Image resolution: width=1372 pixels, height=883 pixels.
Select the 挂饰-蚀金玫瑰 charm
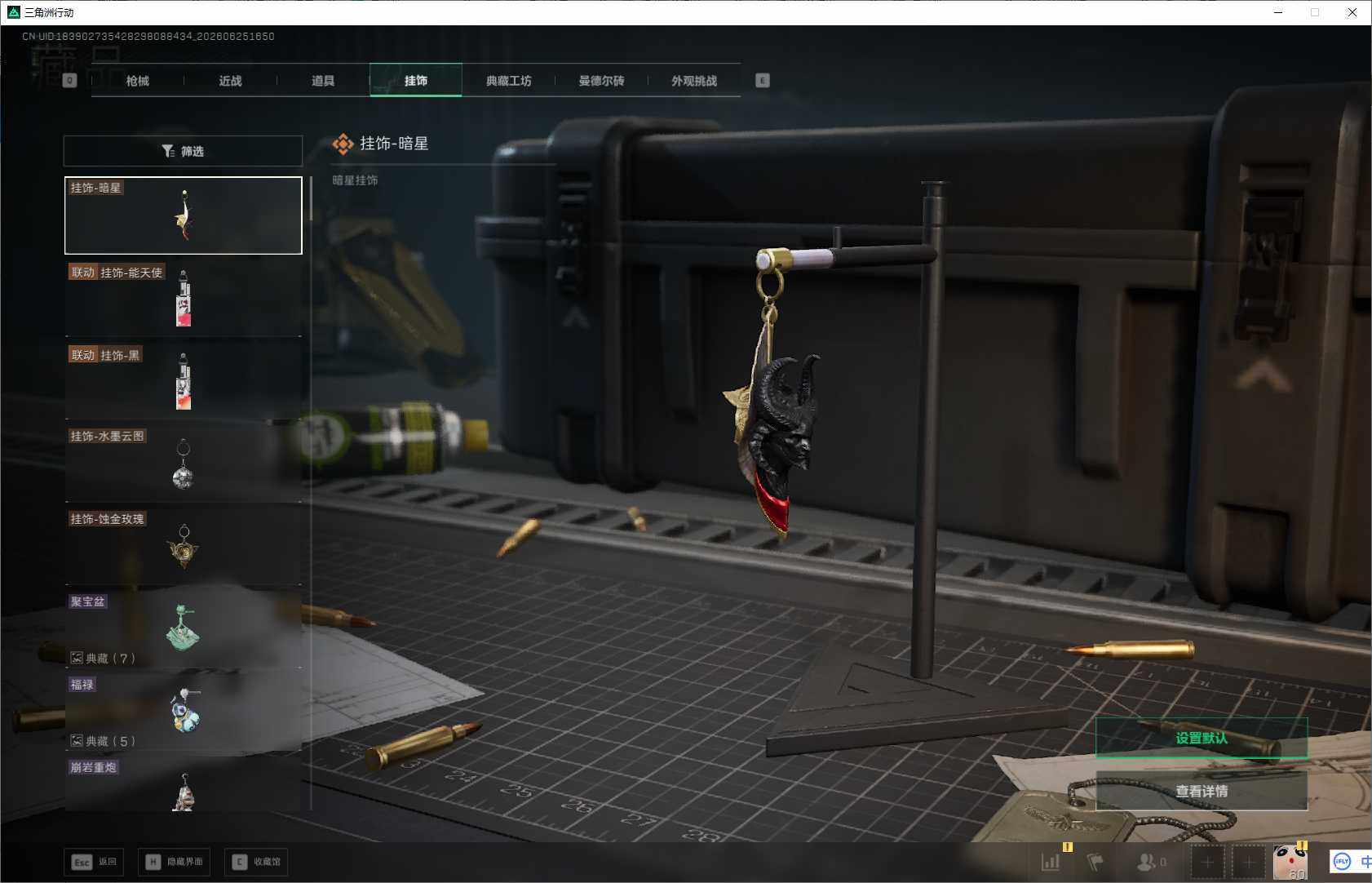coord(184,546)
